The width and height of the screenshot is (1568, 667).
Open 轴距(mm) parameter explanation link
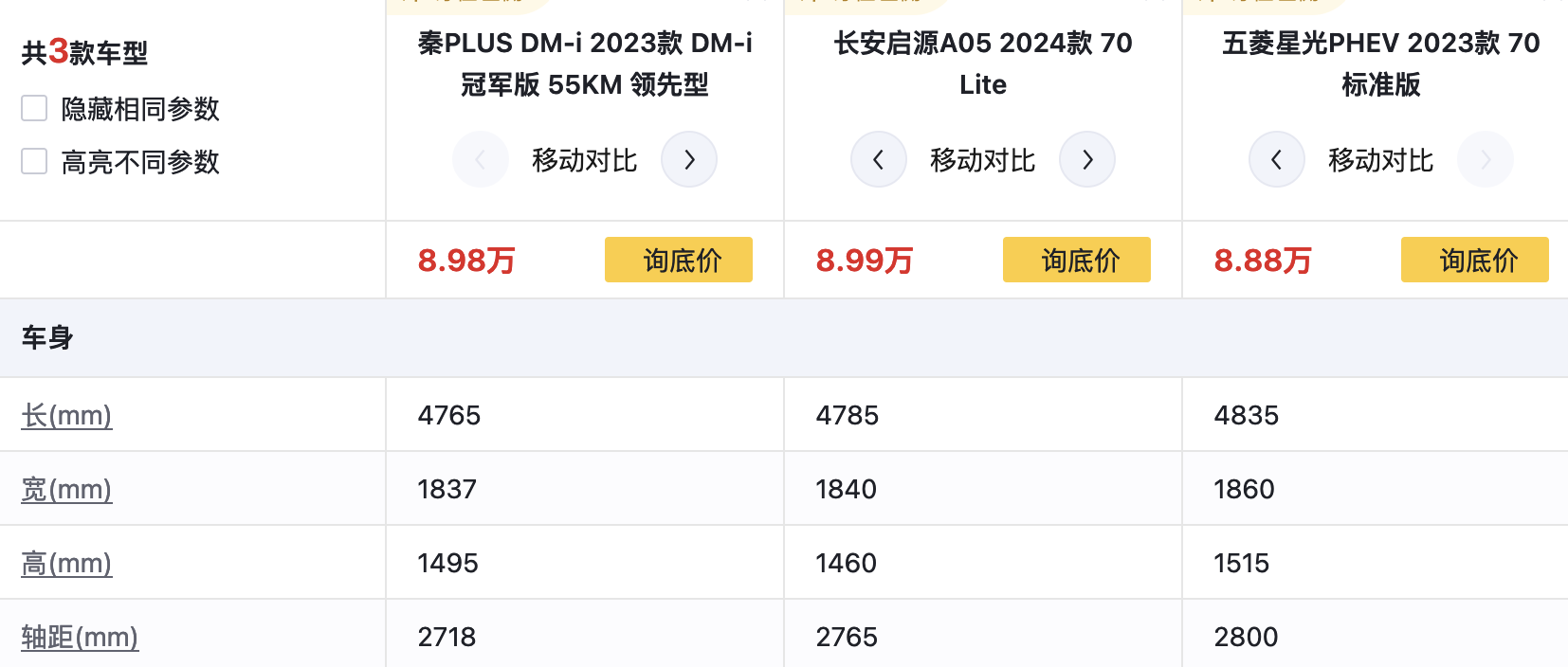80,637
